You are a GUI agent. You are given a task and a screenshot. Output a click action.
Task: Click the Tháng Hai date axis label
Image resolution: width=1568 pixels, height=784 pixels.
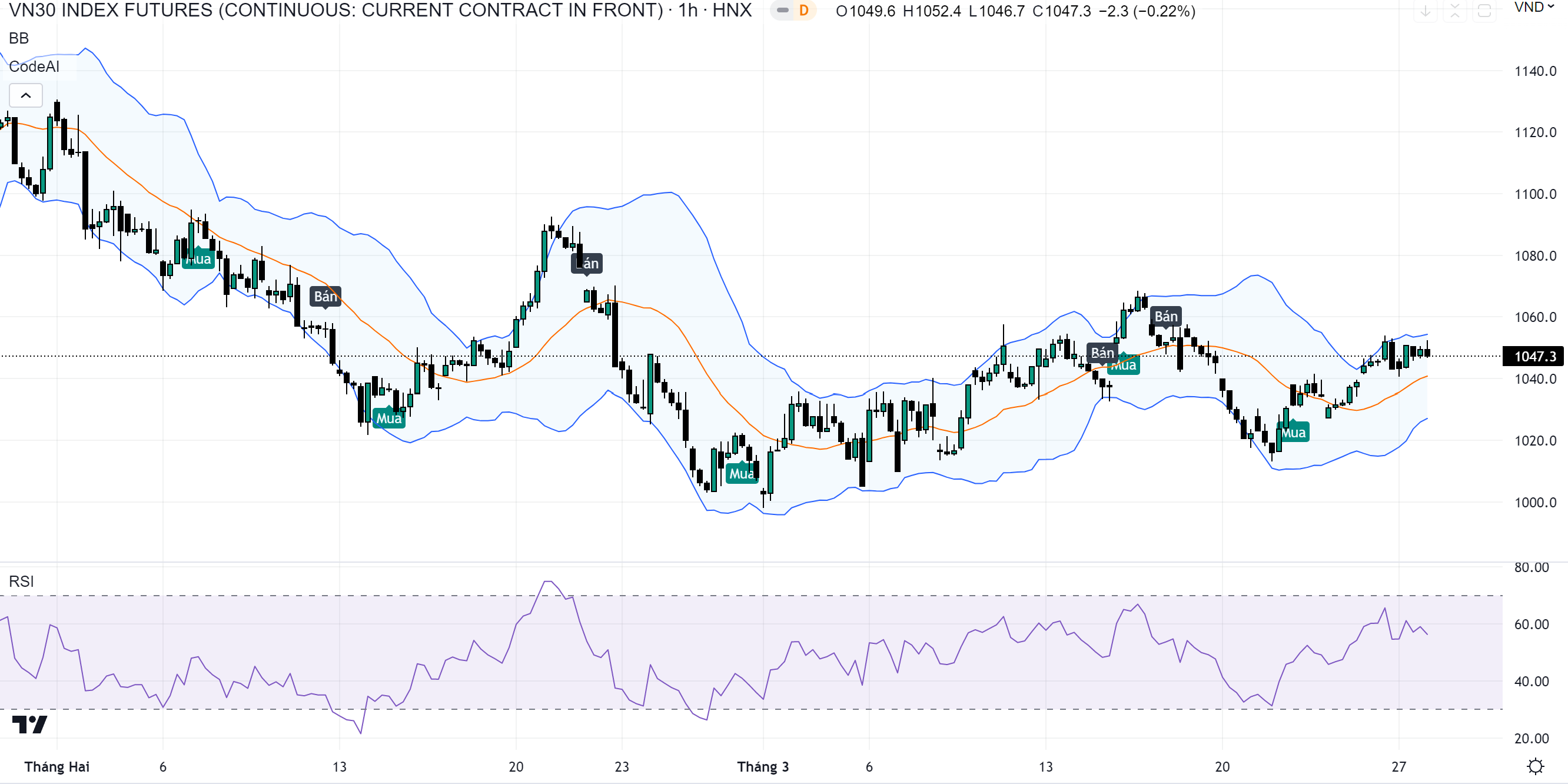tap(57, 766)
